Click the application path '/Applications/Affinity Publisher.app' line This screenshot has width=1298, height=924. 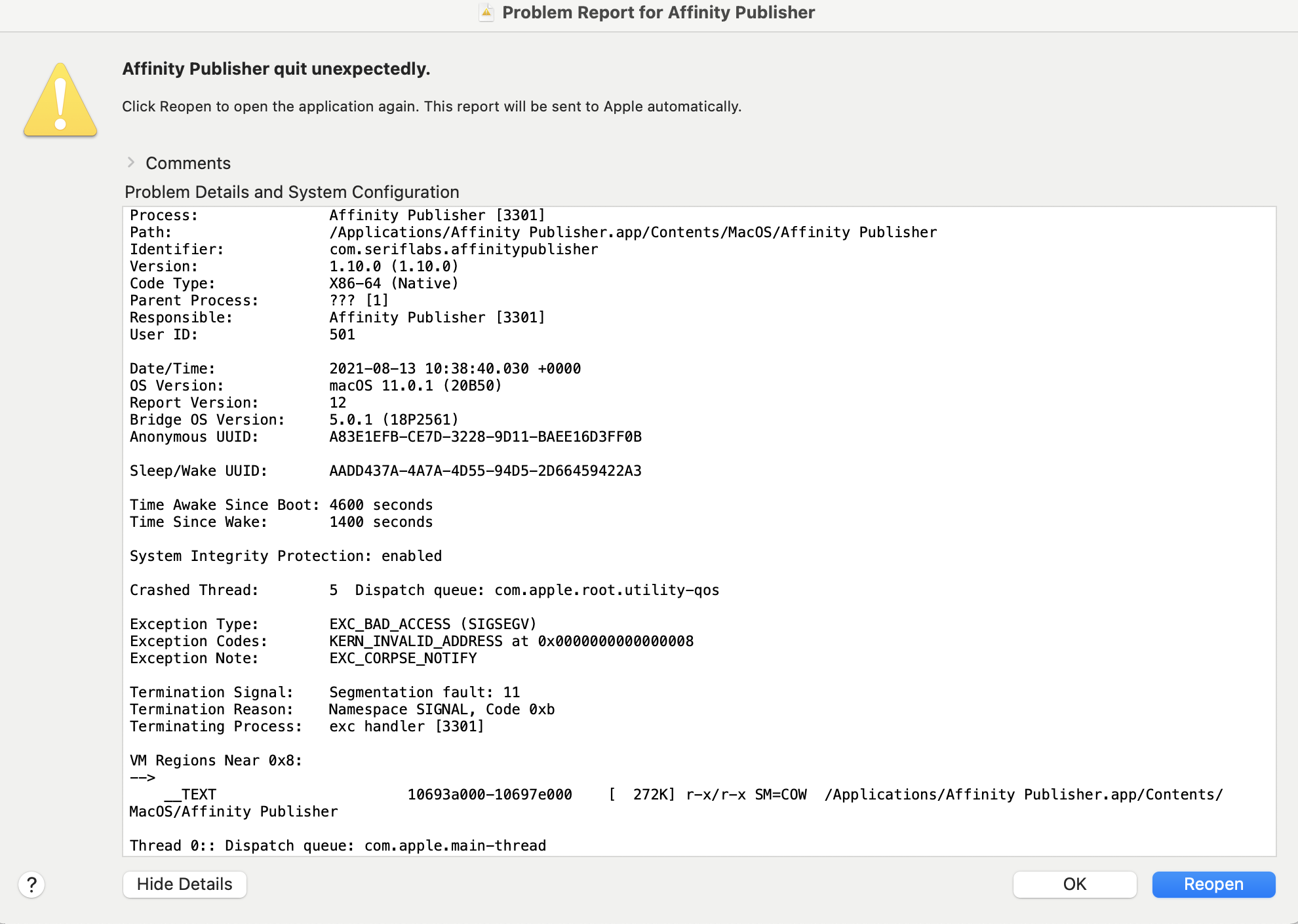point(633,232)
